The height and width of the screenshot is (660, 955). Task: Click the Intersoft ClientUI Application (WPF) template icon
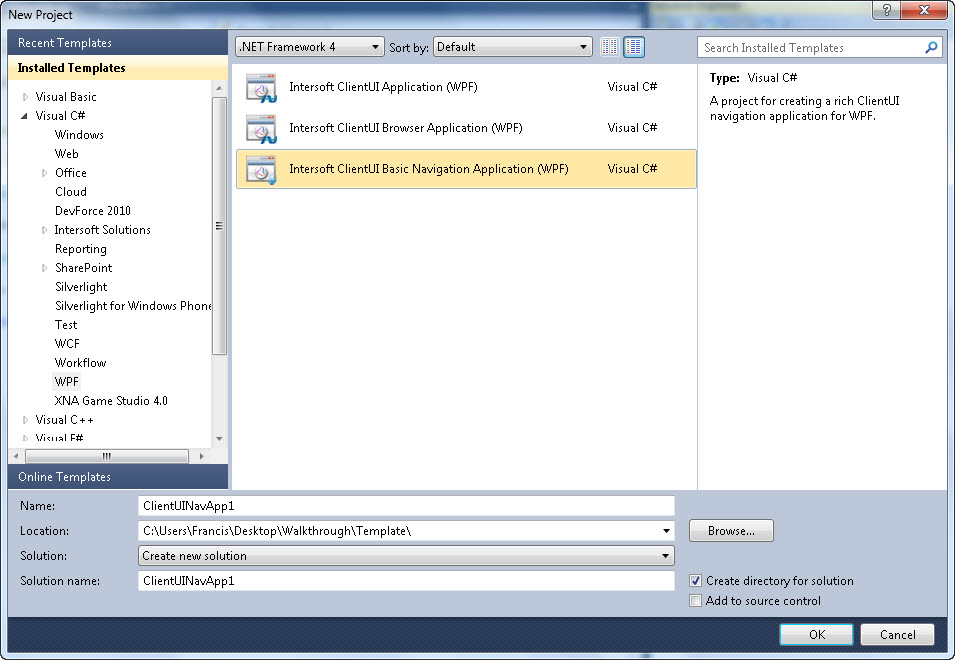[261, 88]
